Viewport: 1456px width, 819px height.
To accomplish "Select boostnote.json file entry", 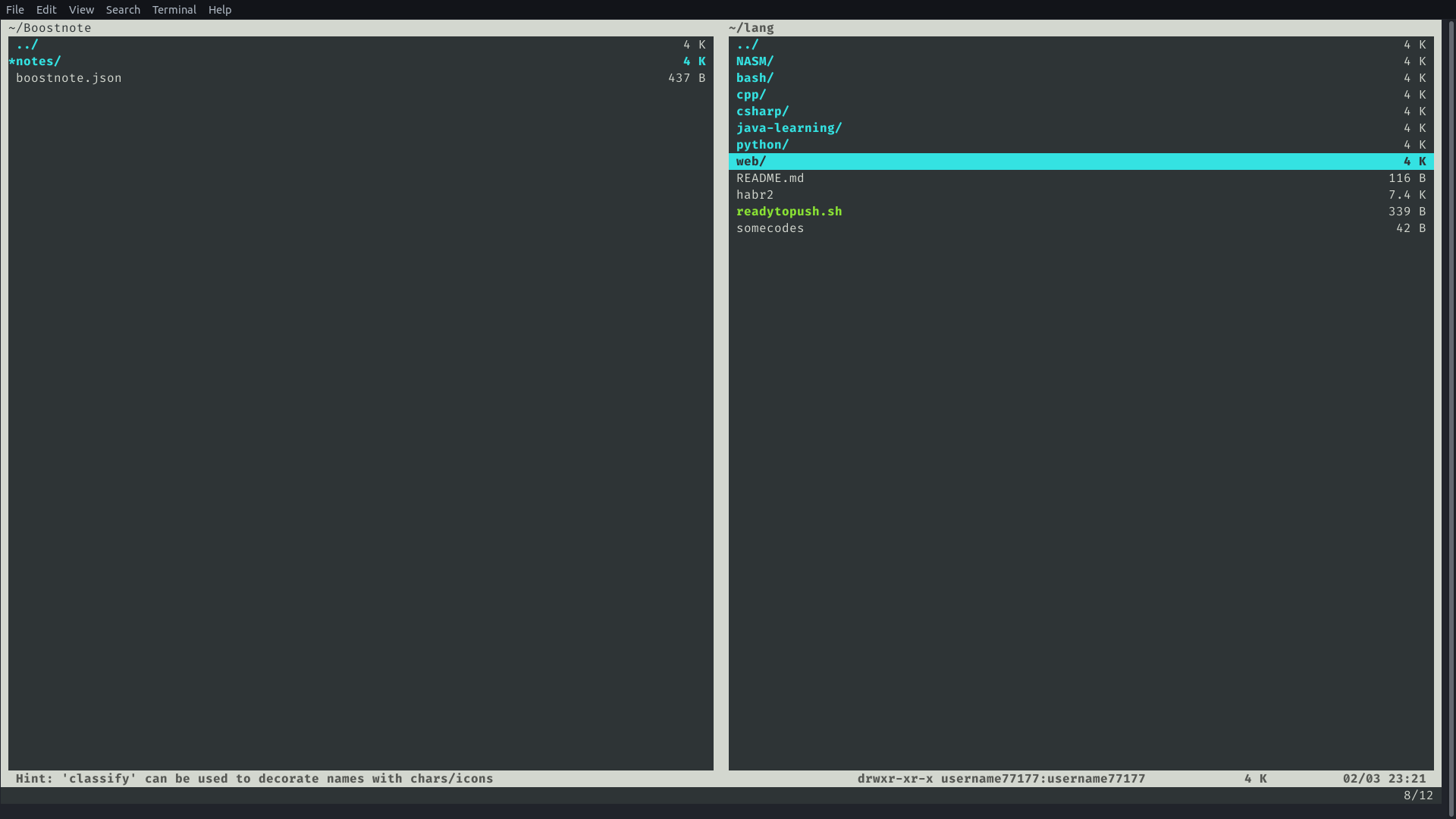I will click(x=68, y=78).
